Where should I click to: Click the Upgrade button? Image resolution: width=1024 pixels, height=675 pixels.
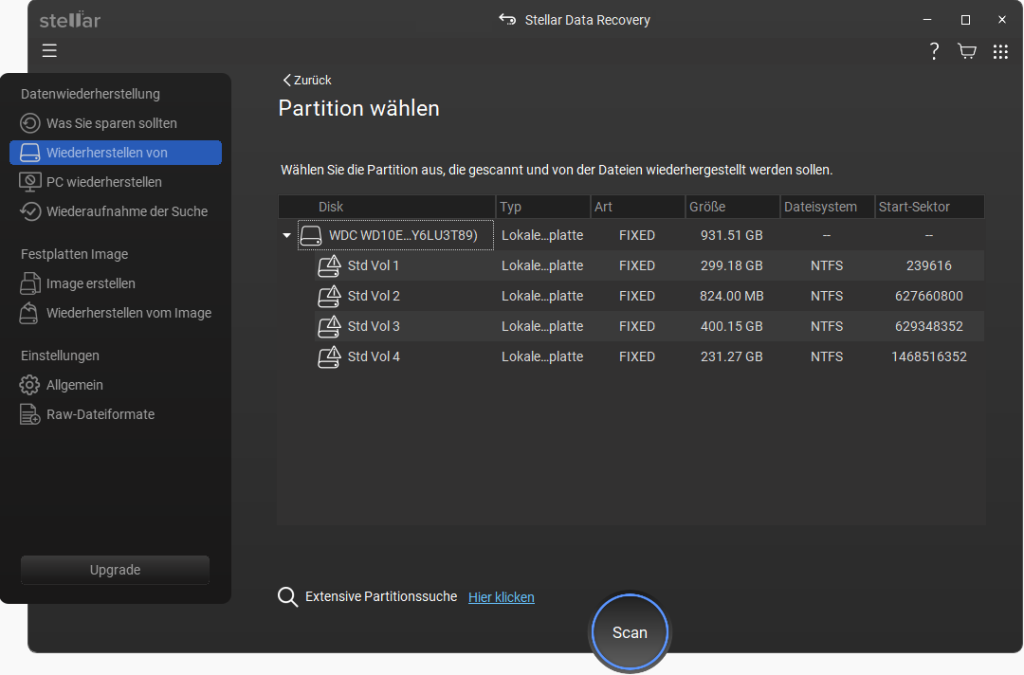(114, 570)
